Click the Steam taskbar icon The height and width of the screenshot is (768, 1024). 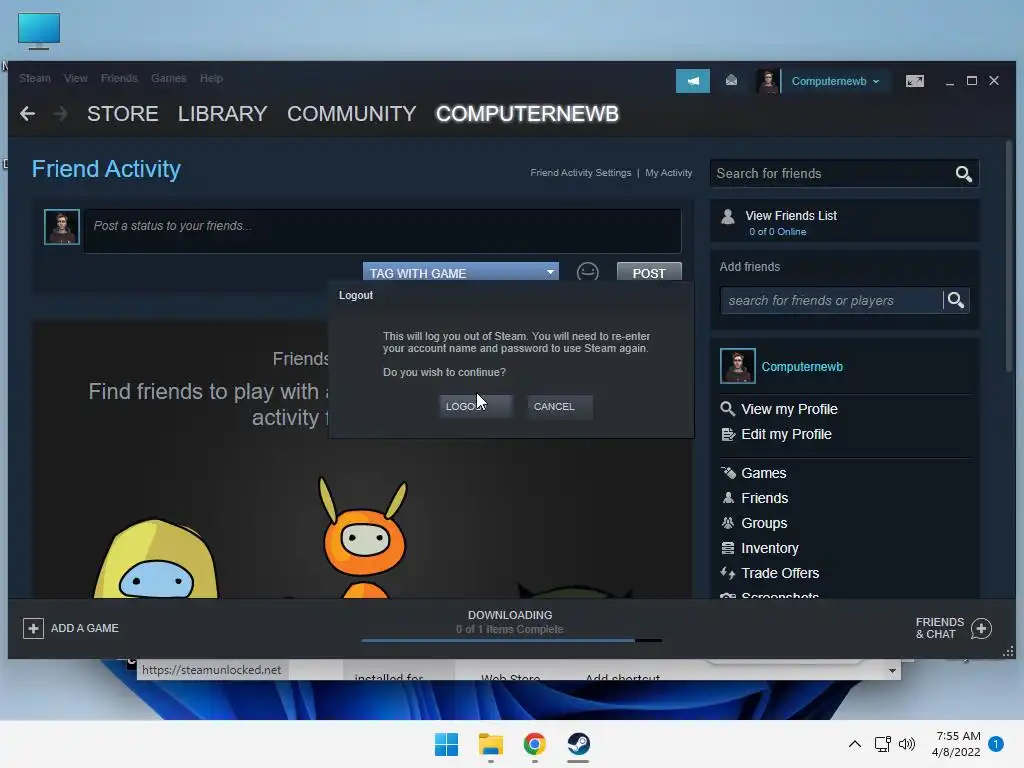pos(579,744)
